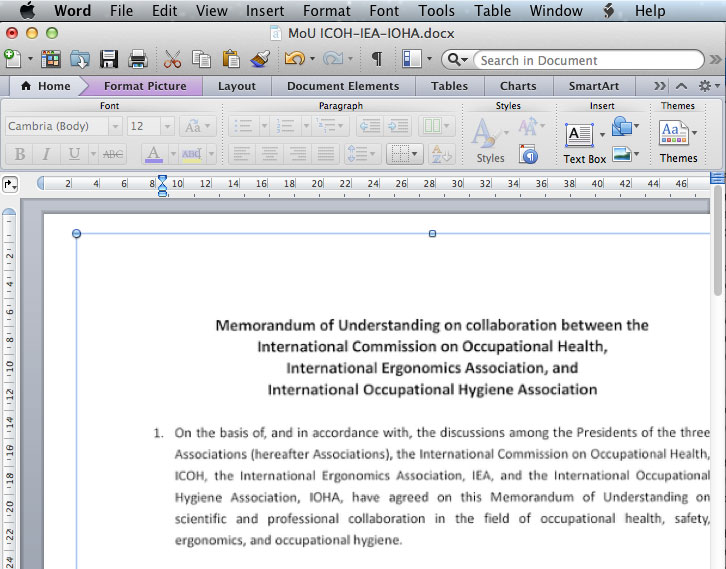Center the text alignment

(269, 154)
